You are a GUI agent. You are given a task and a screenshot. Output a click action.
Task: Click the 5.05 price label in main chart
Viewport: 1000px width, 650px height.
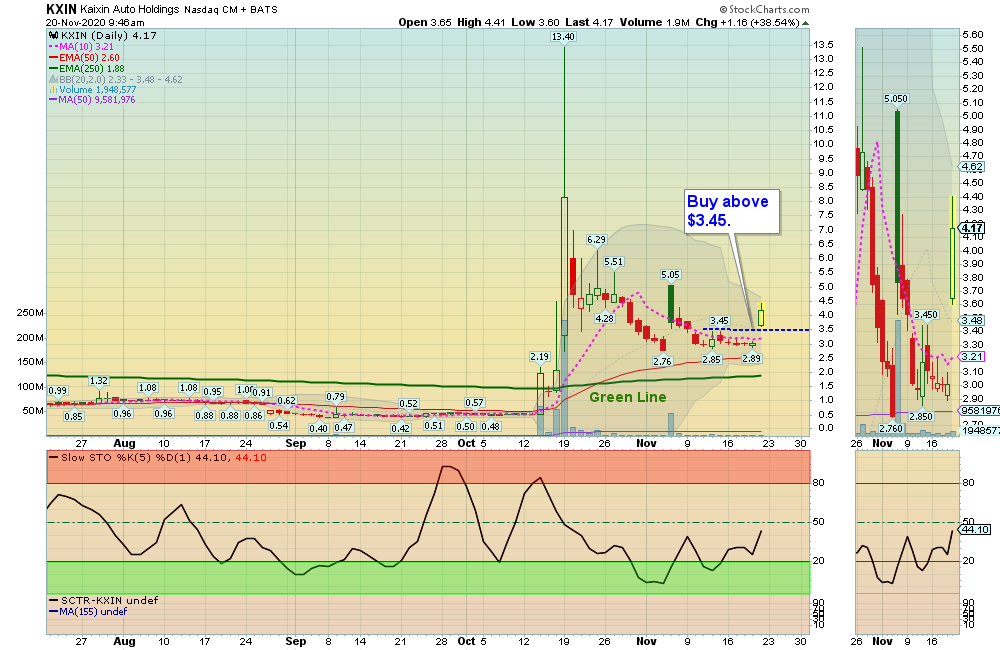670,275
